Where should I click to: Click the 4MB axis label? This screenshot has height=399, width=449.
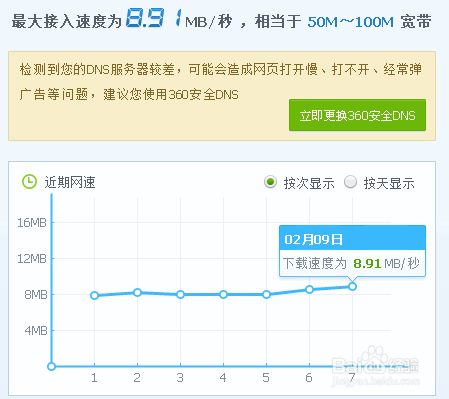36,331
